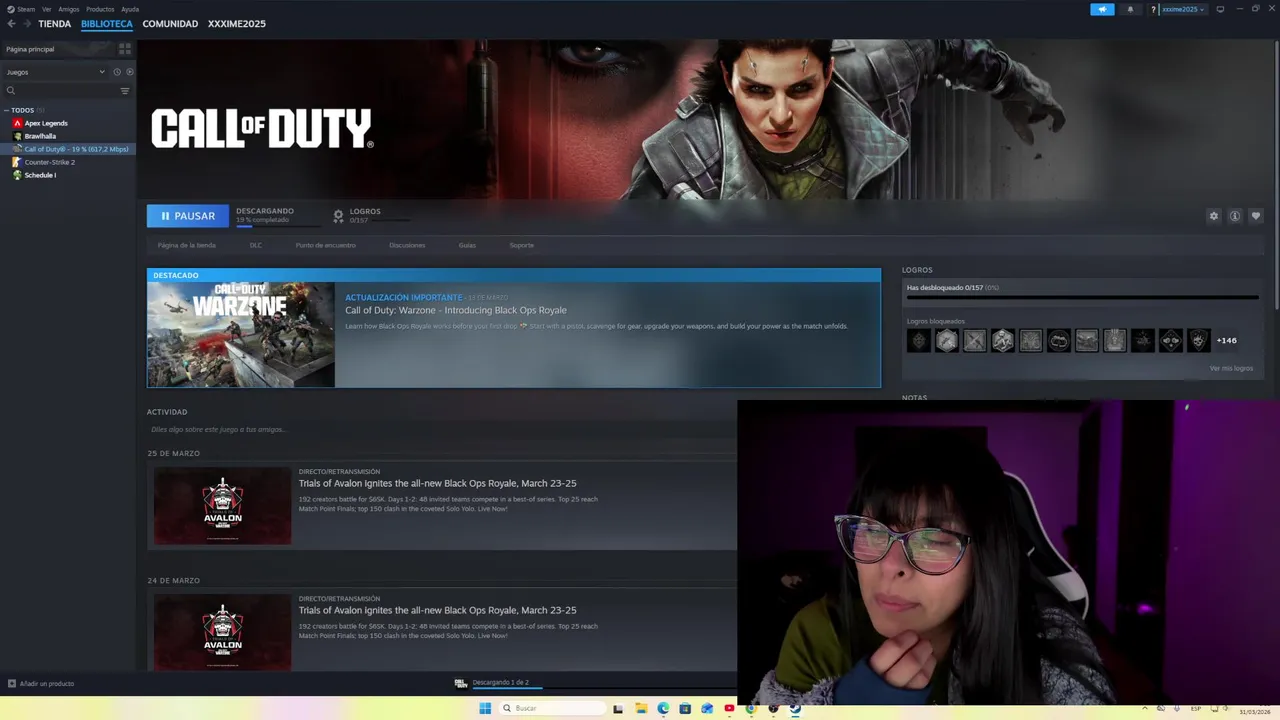Open the Soporte link

pos(521,245)
